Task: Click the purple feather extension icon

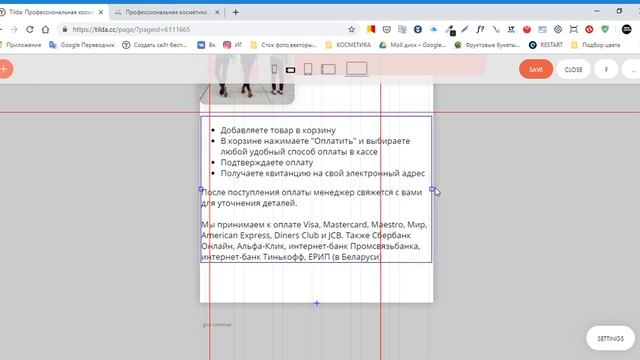Action: pyautogui.click(x=465, y=29)
